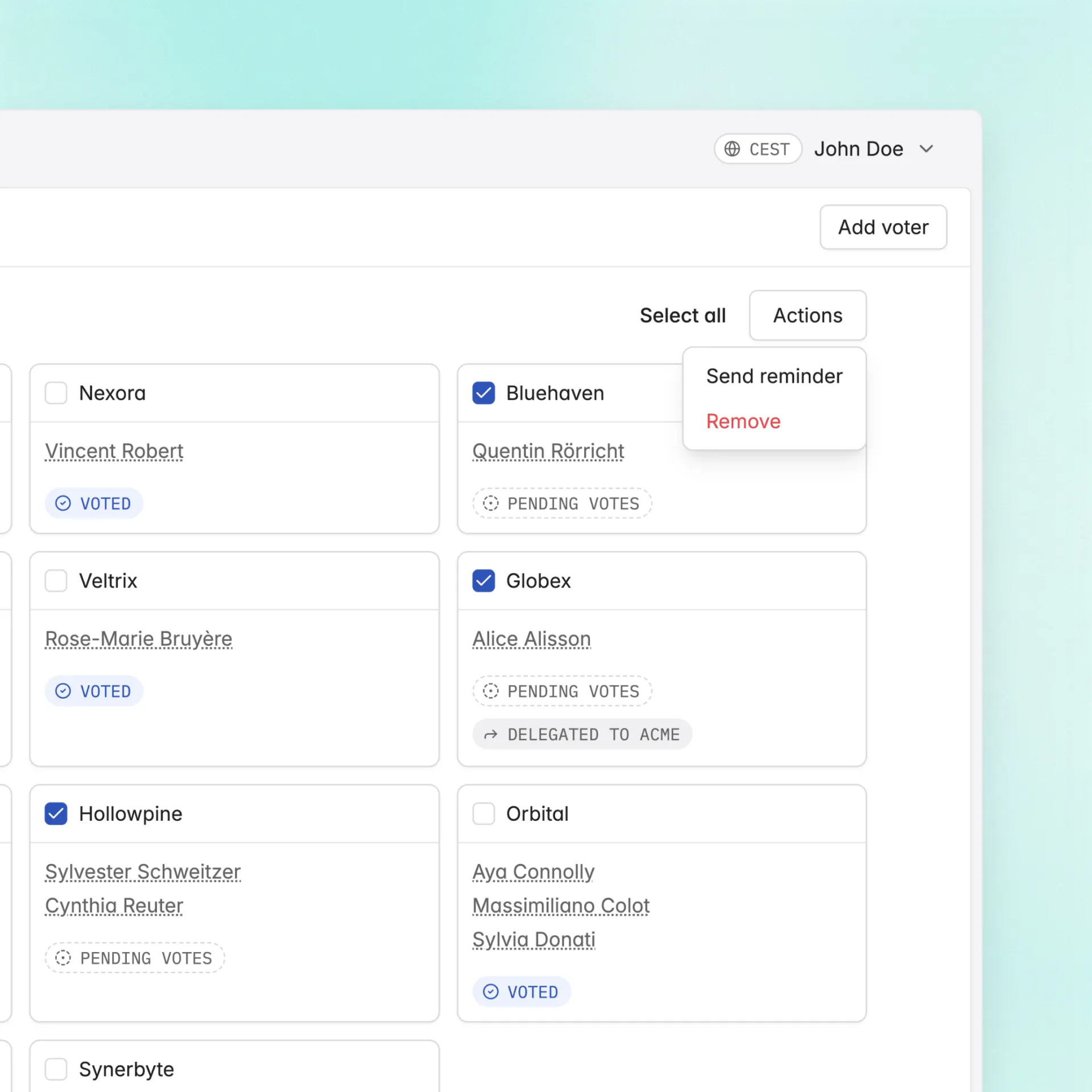
Task: Click the Synerbyte card title
Action: click(x=126, y=1069)
